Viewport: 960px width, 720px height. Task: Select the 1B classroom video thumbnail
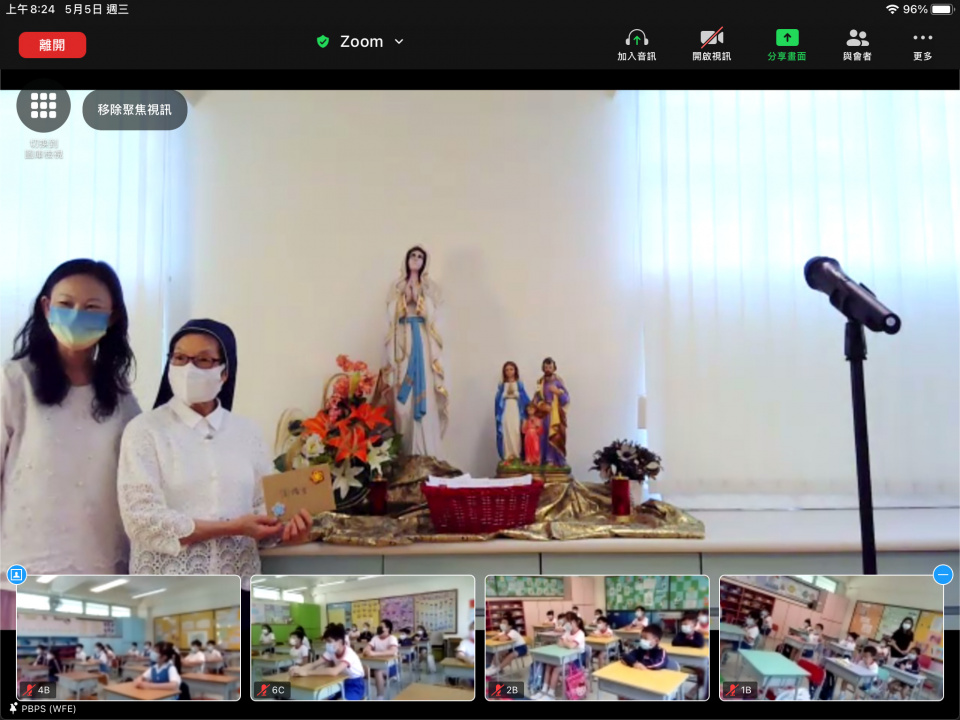point(831,635)
